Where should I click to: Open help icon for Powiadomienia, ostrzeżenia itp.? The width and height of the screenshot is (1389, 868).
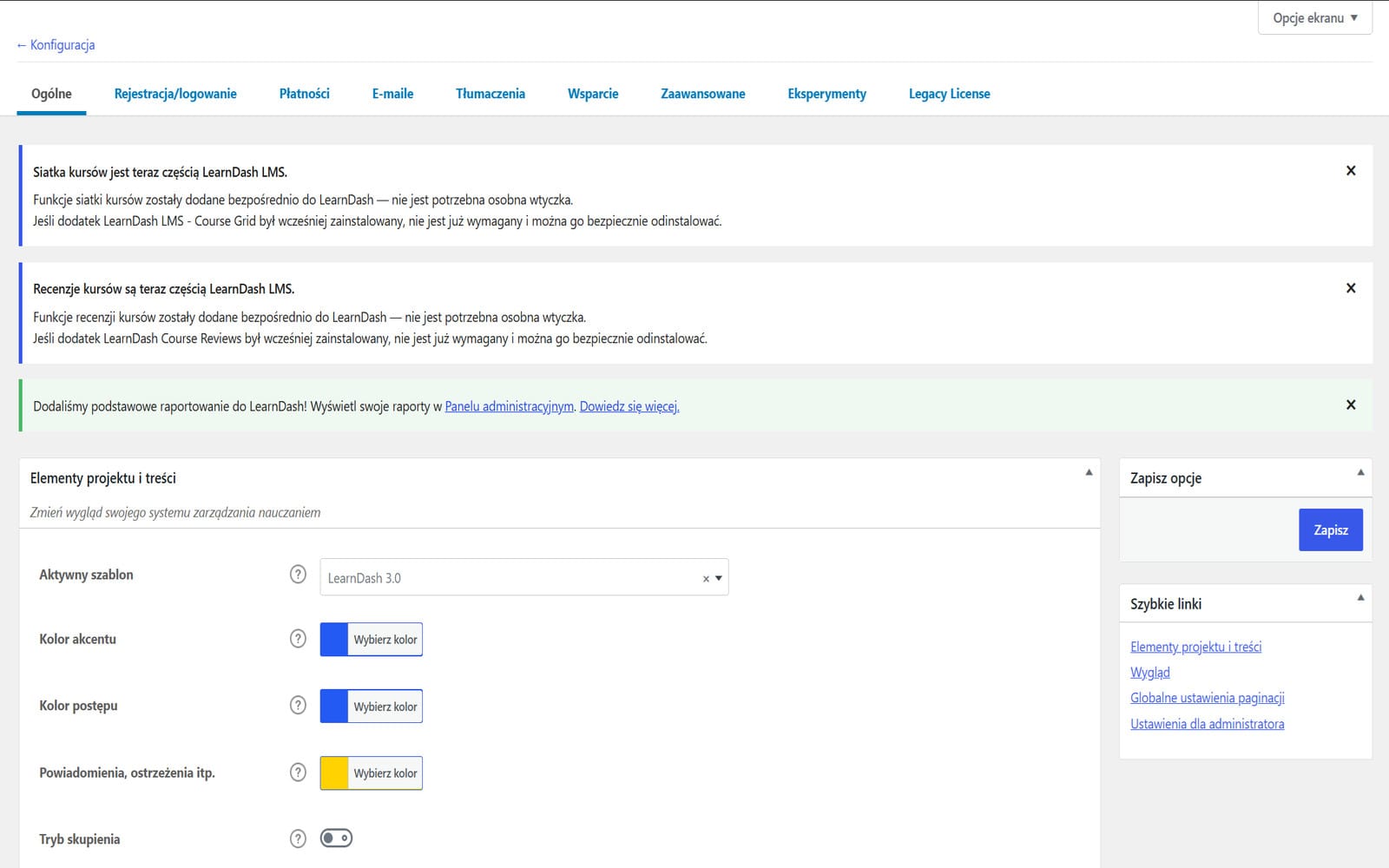(x=298, y=772)
